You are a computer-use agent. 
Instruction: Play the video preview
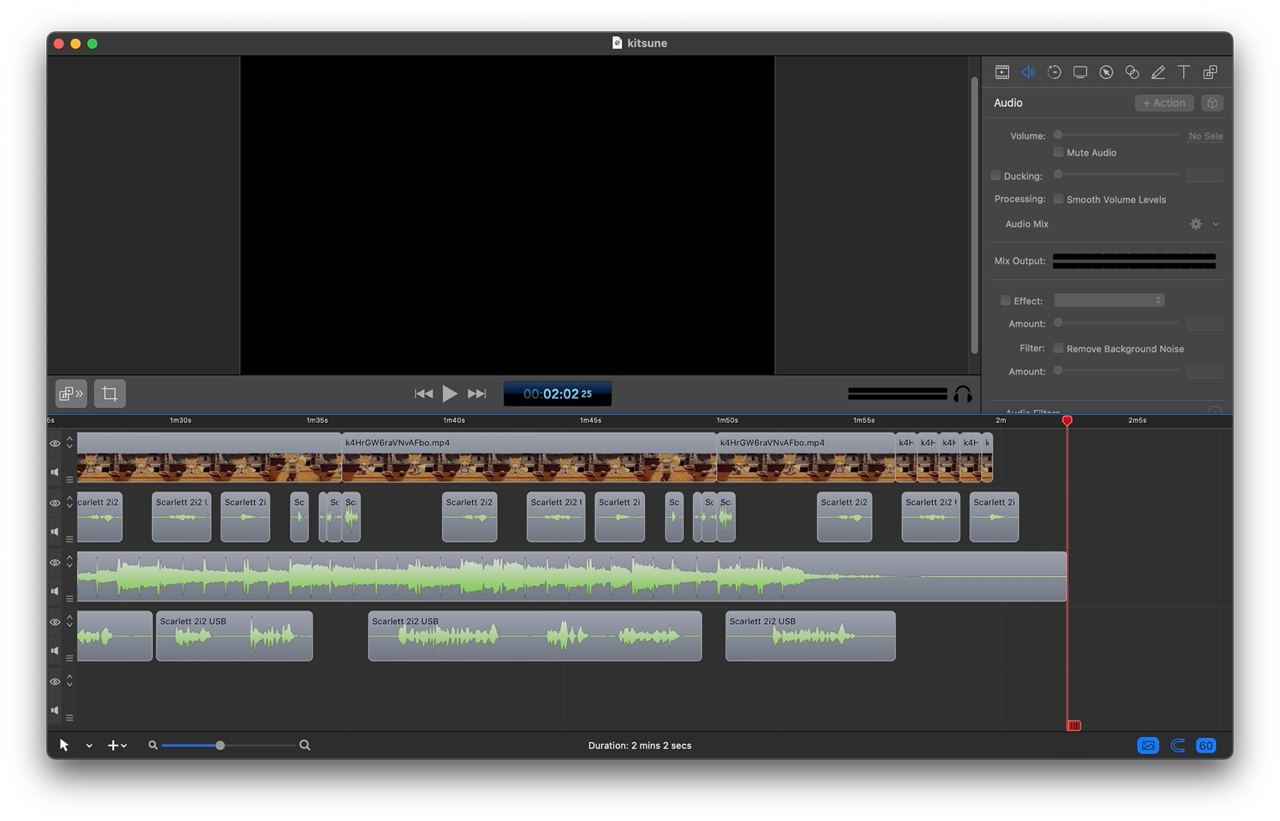point(450,394)
